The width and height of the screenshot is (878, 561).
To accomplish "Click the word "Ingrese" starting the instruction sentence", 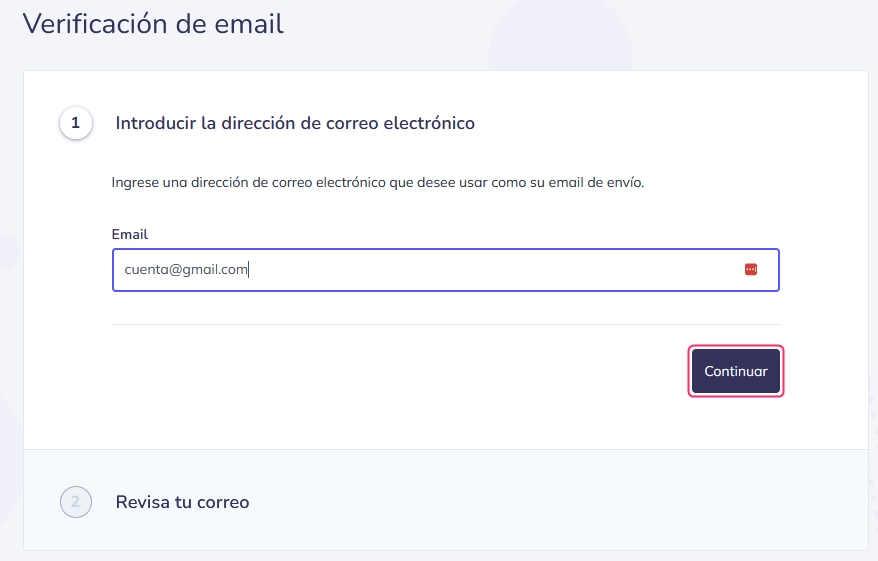I will pos(135,183).
